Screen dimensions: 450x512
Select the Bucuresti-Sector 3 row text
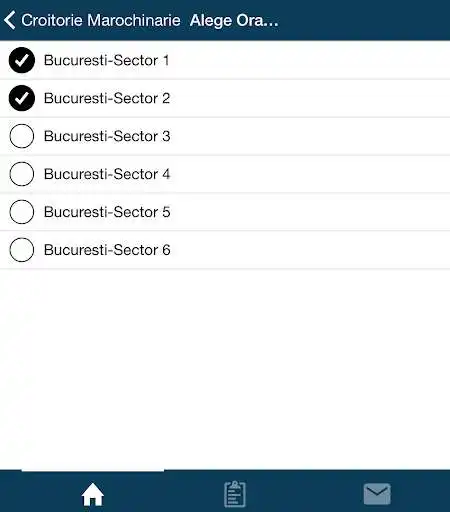point(107,136)
